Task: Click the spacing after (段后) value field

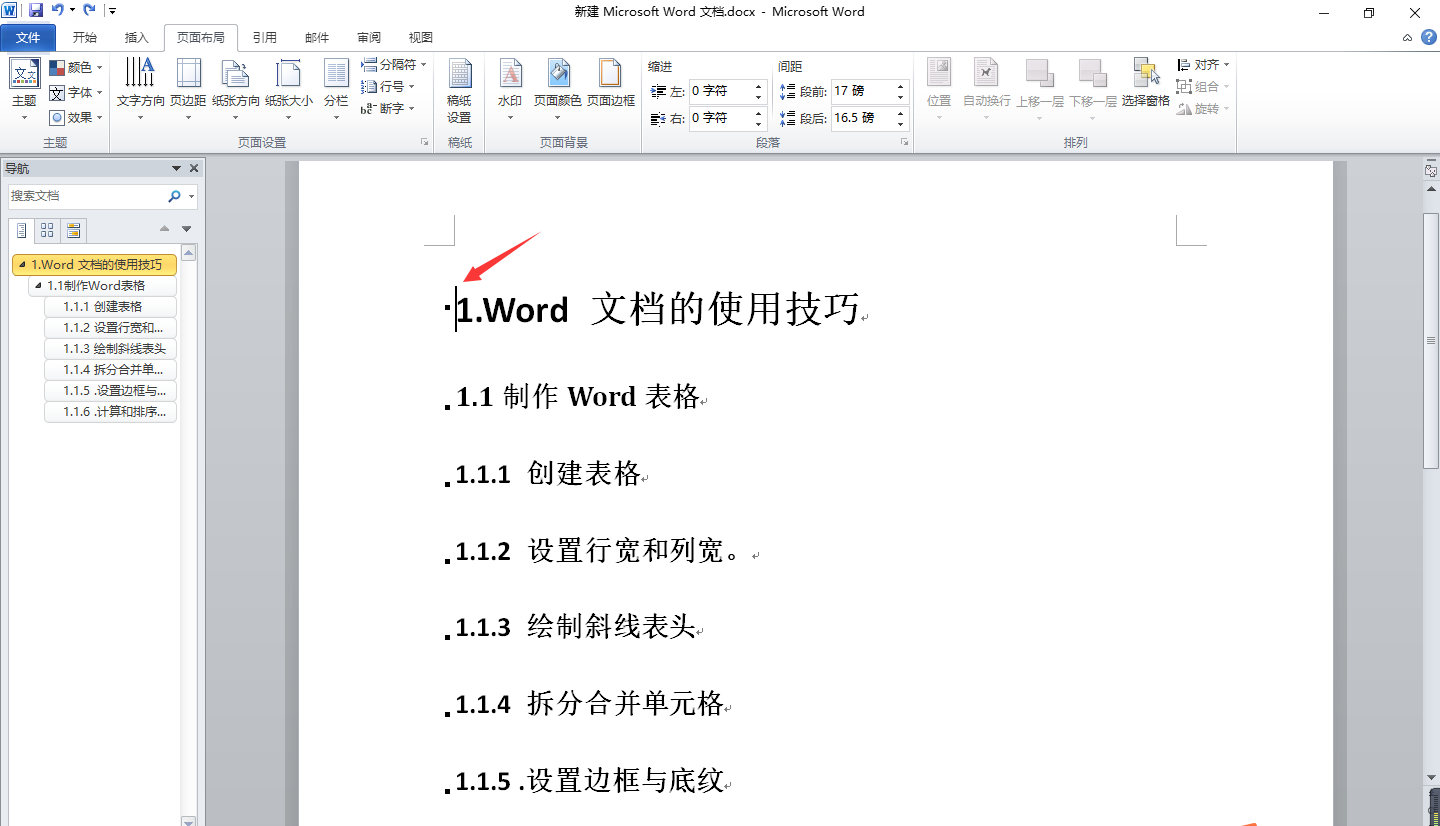Action: click(862, 118)
